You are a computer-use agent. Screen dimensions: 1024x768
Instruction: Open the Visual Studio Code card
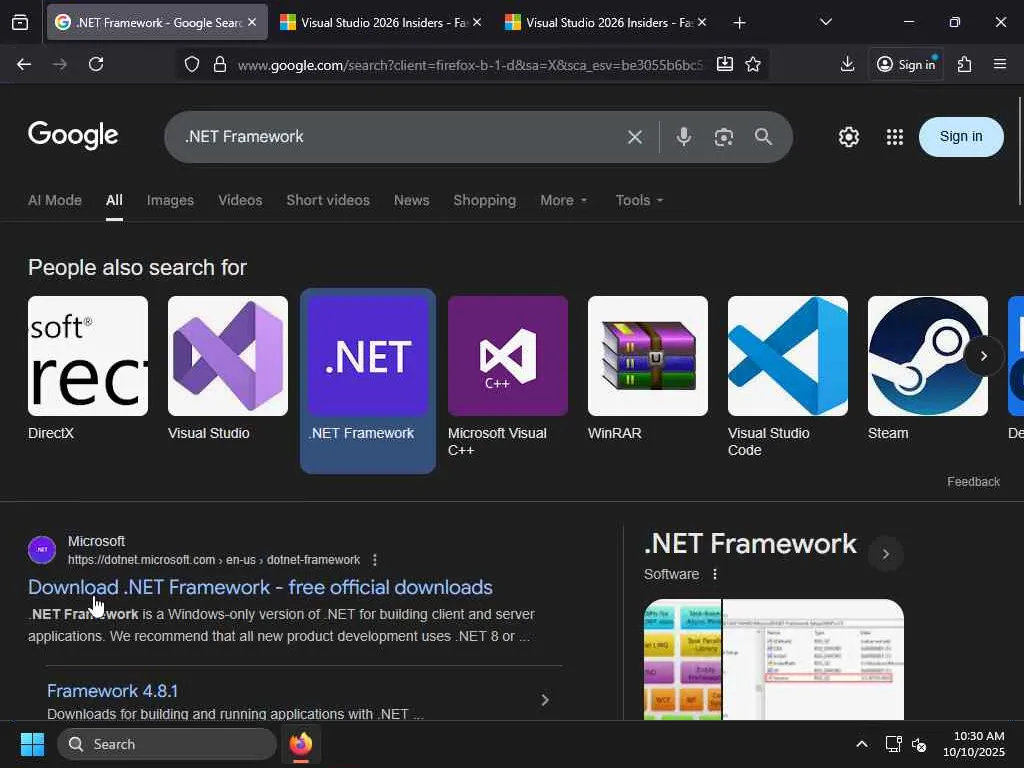point(788,377)
